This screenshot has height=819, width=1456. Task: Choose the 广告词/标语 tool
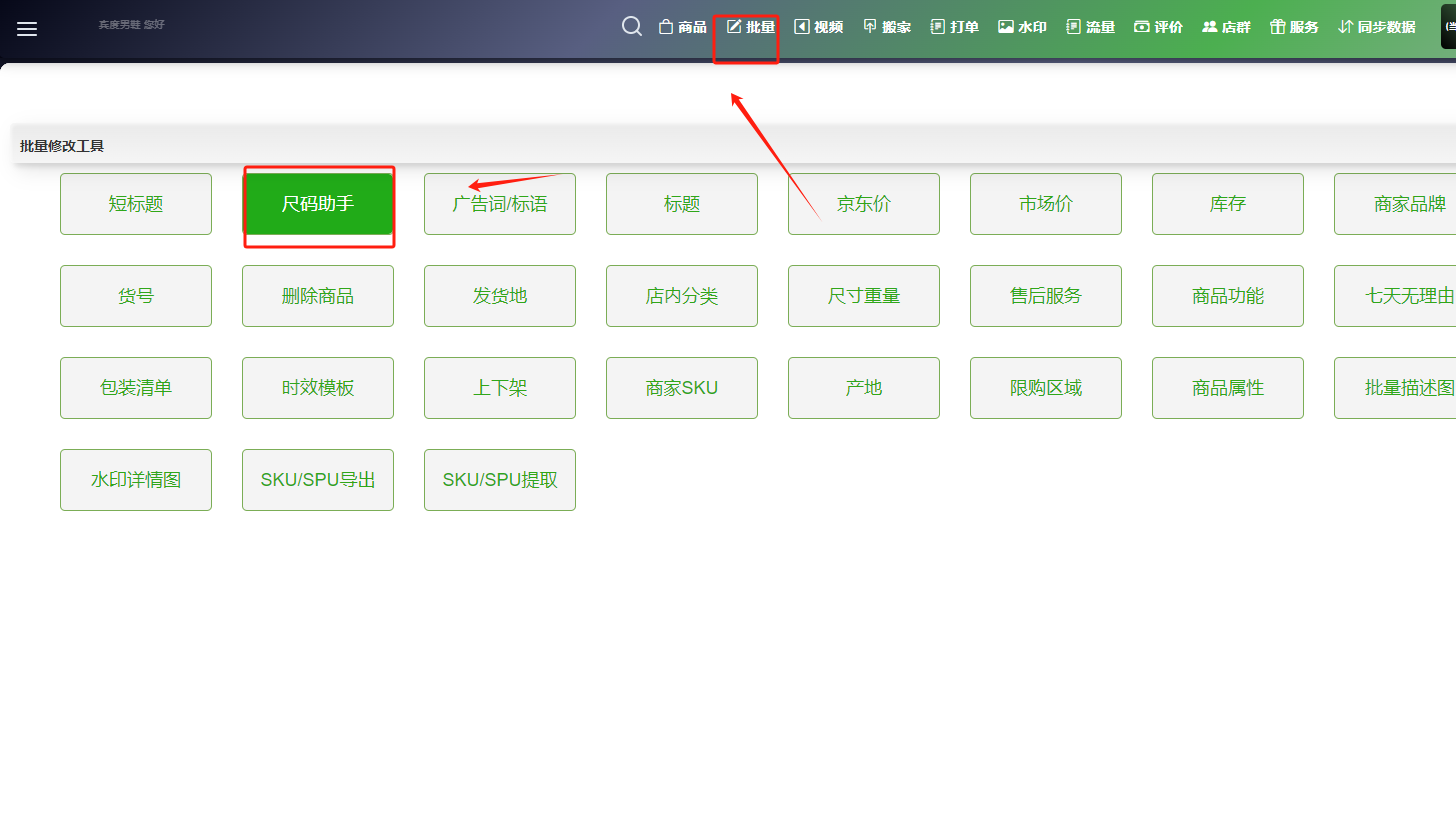coord(500,204)
